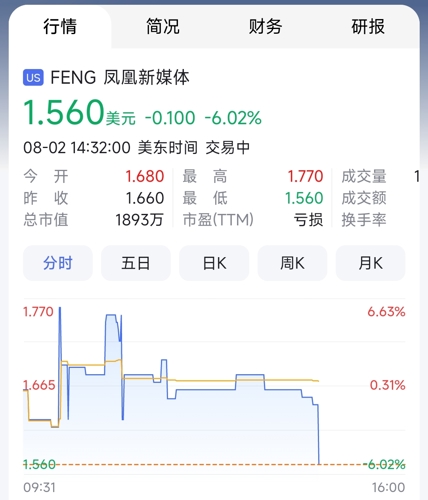The image size is (428, 500).
Task: Click the current price 1.560
Action: pos(64,112)
